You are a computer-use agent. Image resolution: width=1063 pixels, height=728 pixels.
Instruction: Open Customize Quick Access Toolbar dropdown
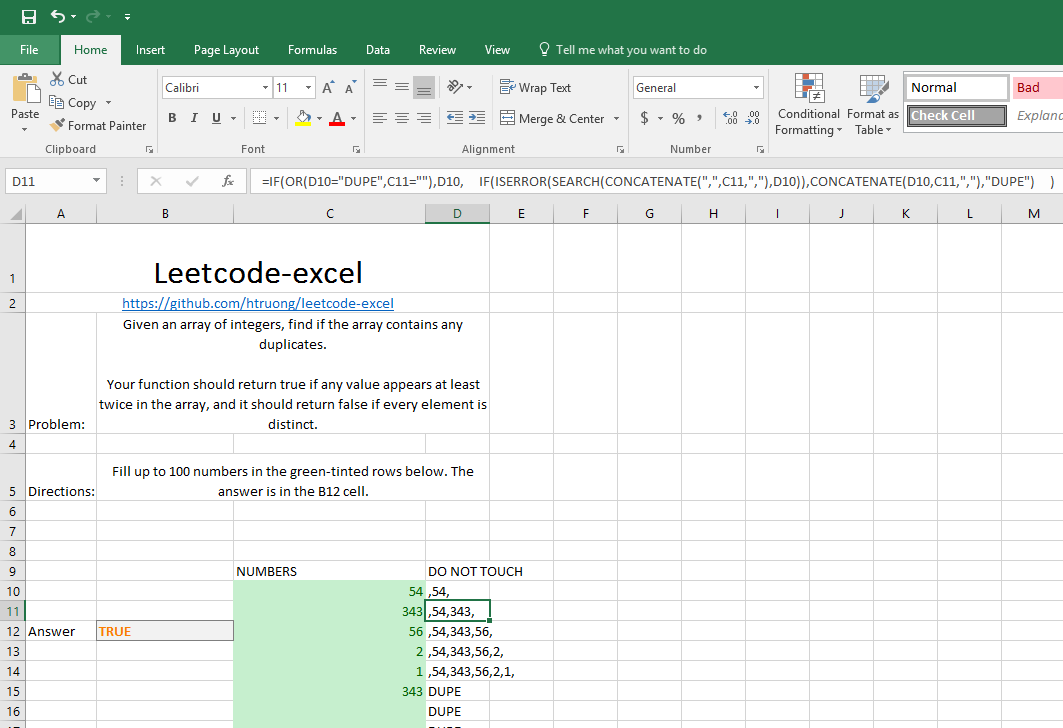tap(127, 17)
